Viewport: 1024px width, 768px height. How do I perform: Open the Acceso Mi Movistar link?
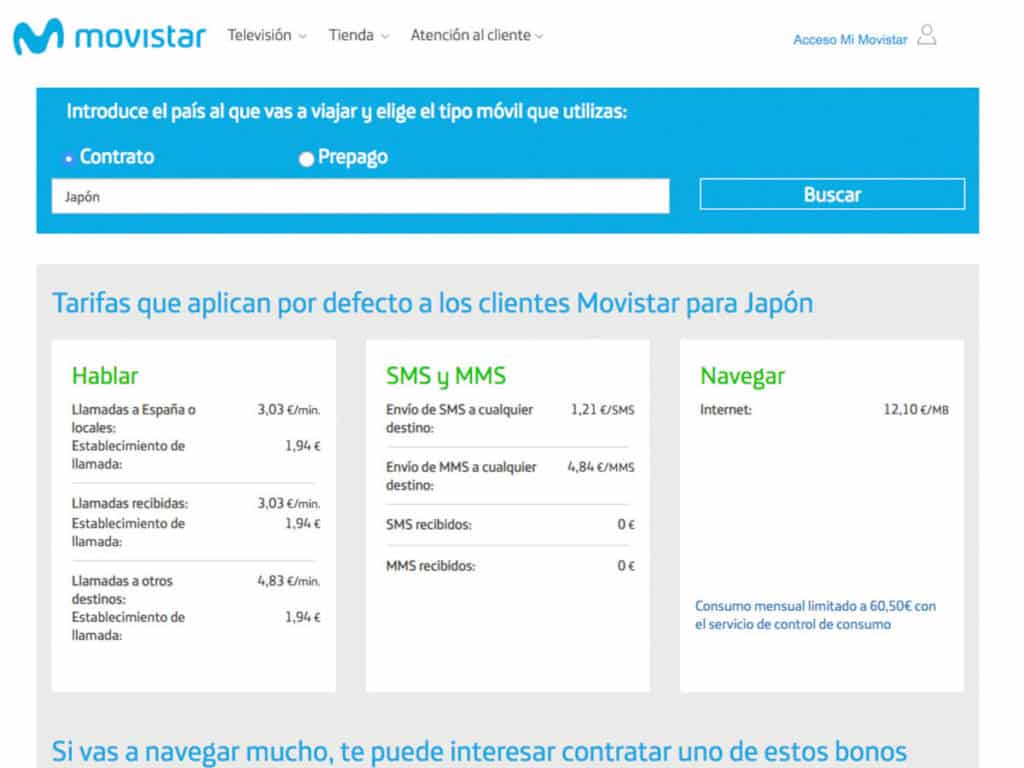click(x=850, y=40)
